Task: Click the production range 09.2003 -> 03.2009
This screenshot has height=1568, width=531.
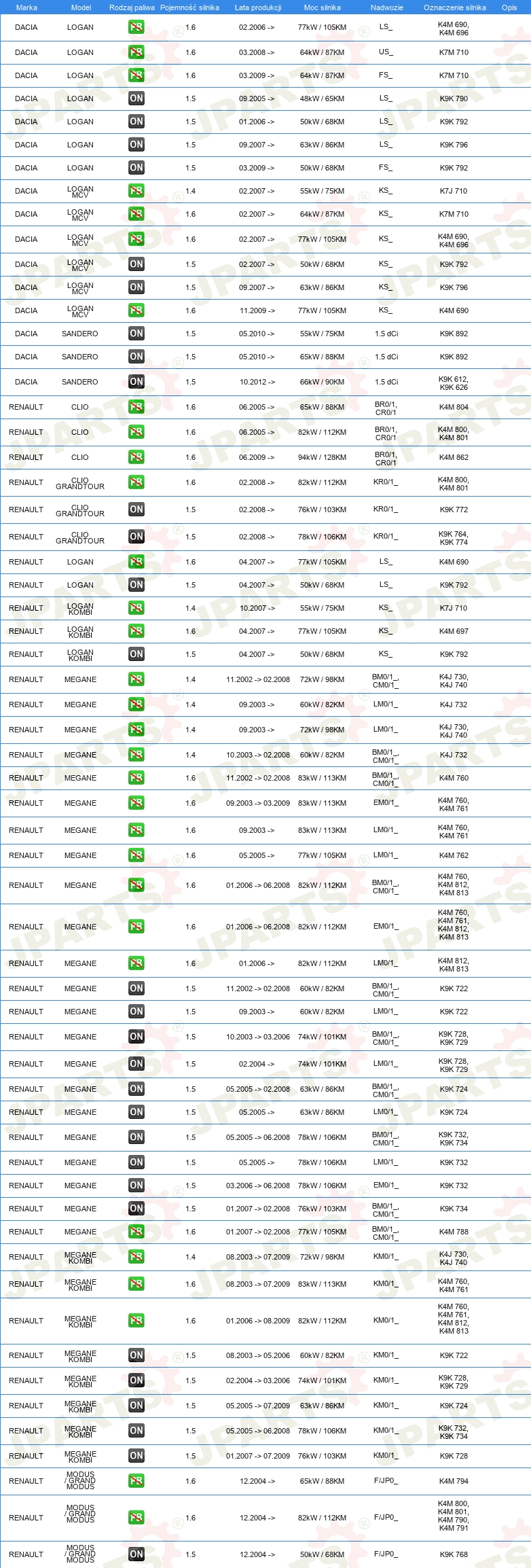Action: [x=258, y=803]
